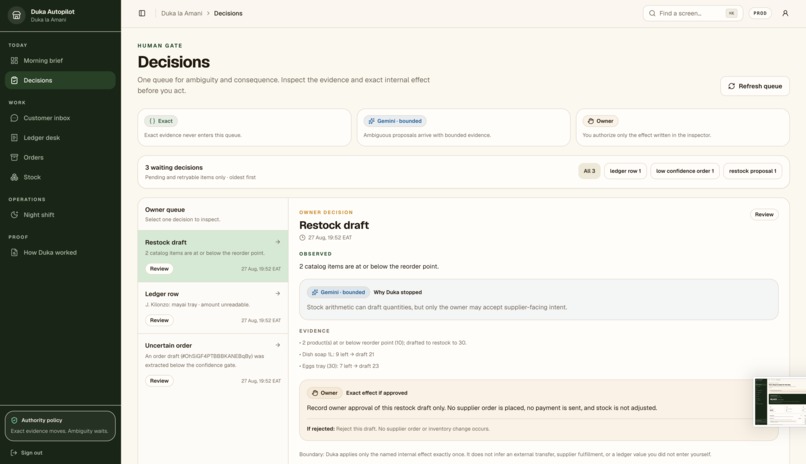The width and height of the screenshot is (806, 464).
Task: Click the PROD environment badge
Action: pos(760,13)
